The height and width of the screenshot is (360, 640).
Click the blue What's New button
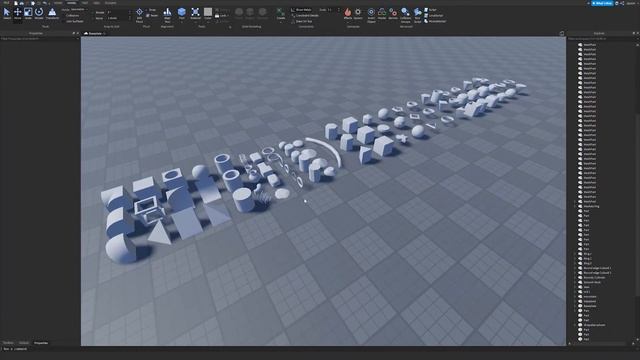click(603, 3)
